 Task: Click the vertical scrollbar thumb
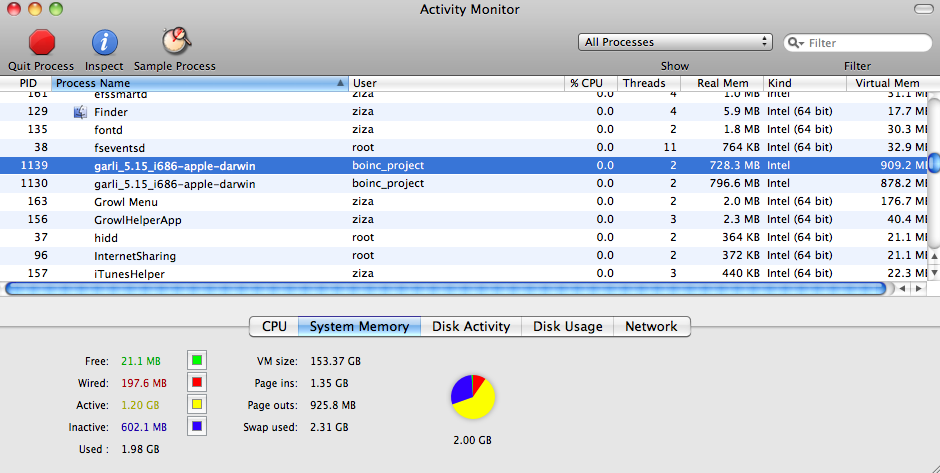click(x=934, y=162)
